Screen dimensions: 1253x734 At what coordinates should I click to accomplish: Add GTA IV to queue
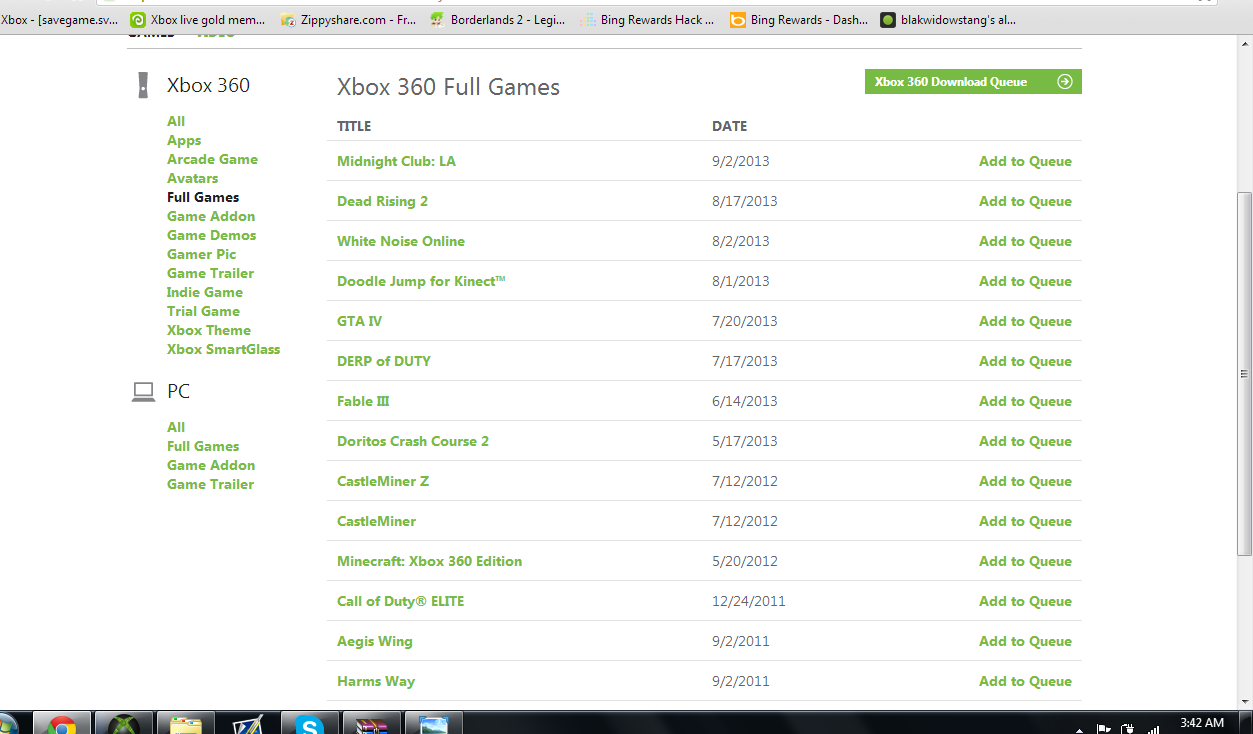[1025, 321]
